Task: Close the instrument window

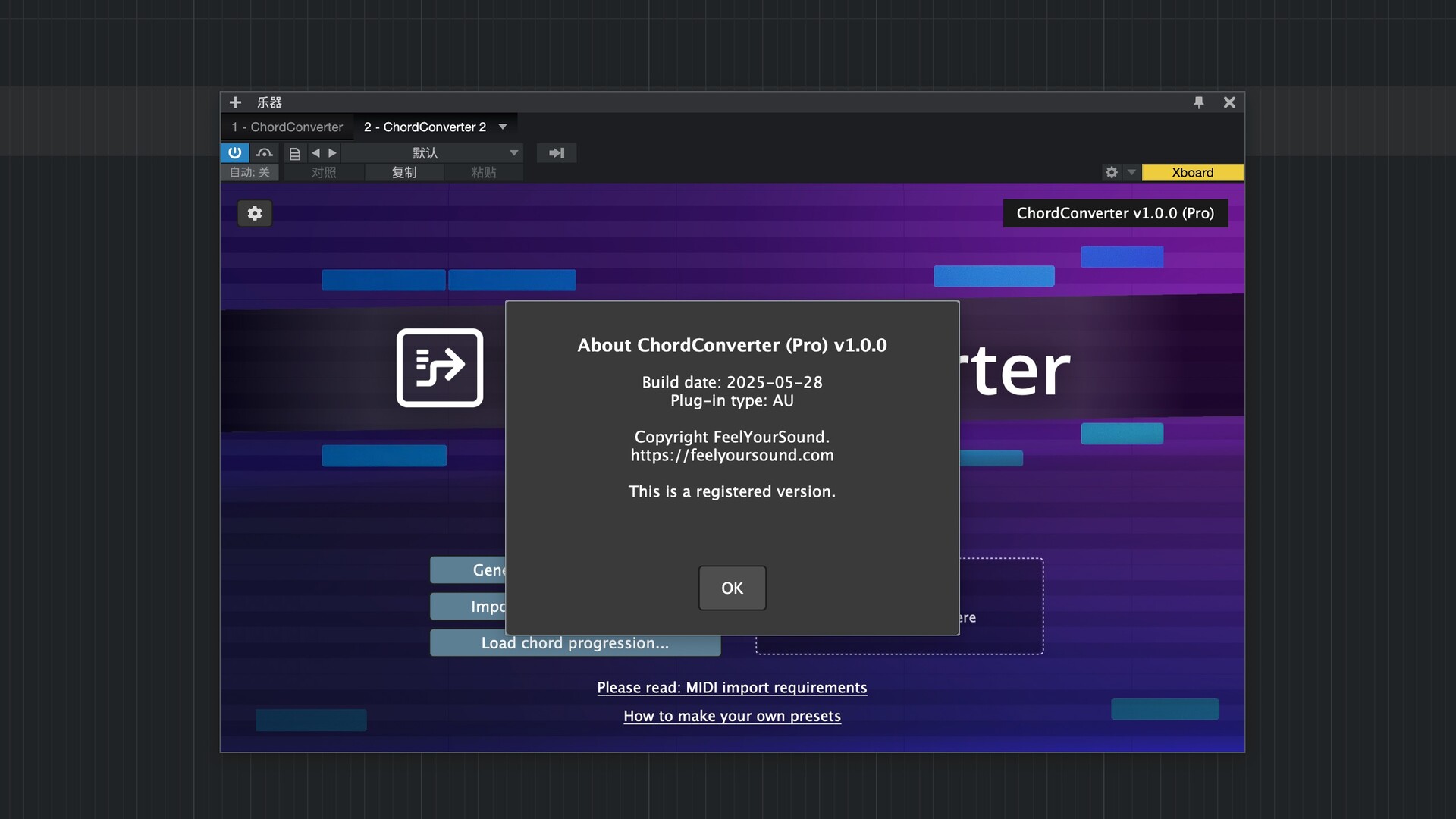Action: tap(1229, 102)
